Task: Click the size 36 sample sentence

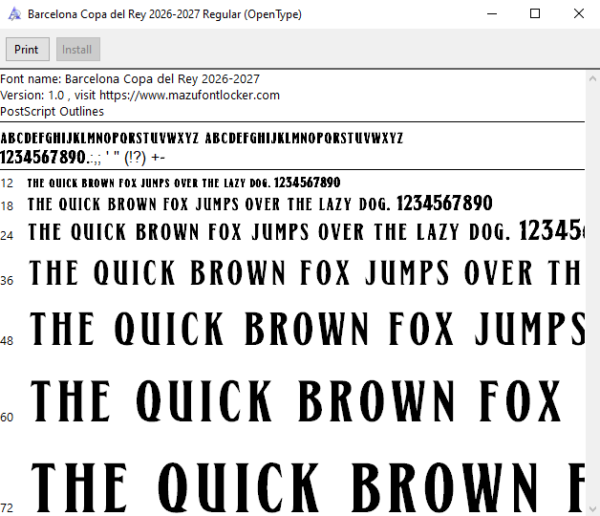Action: (x=306, y=273)
